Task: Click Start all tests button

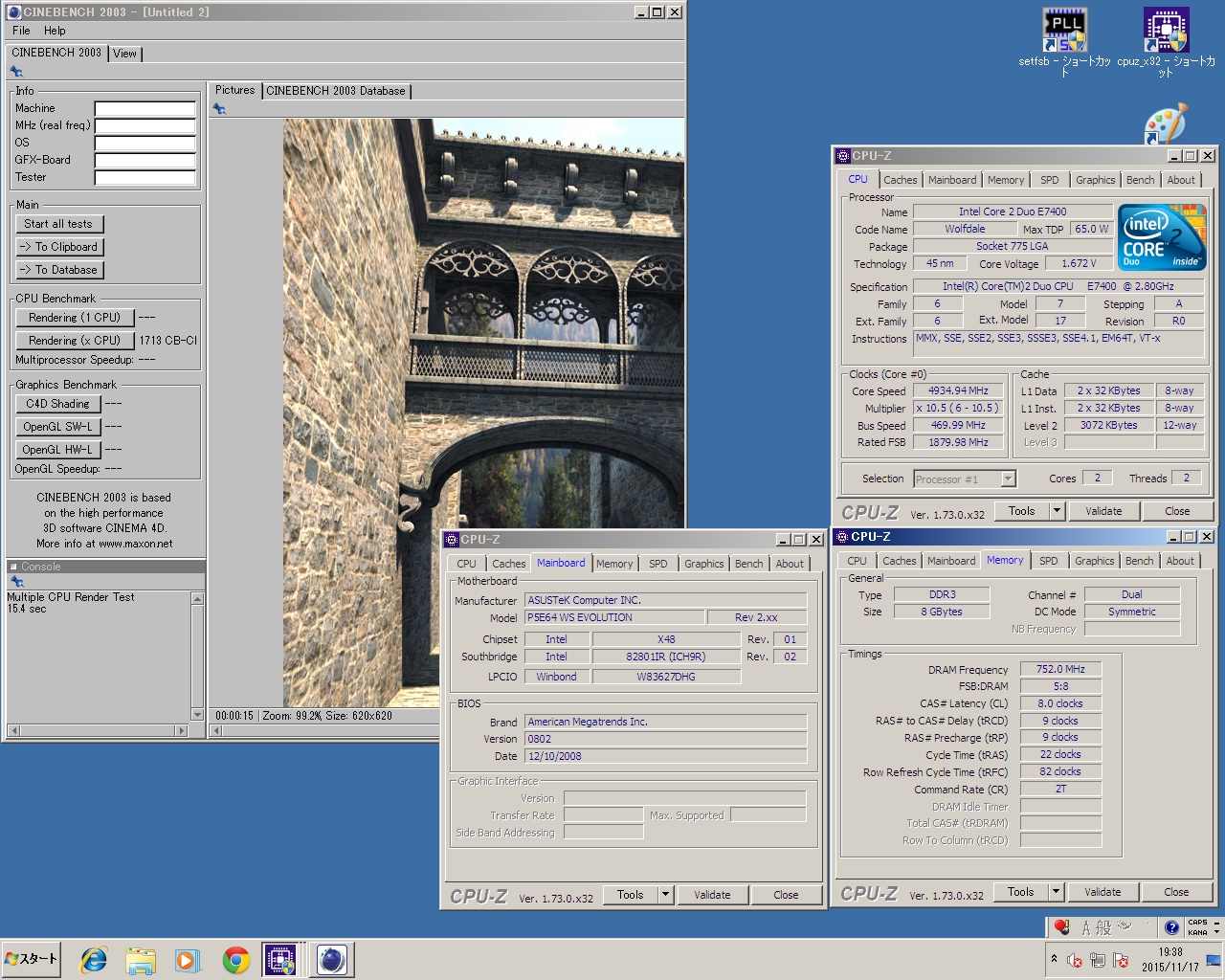Action: (59, 224)
